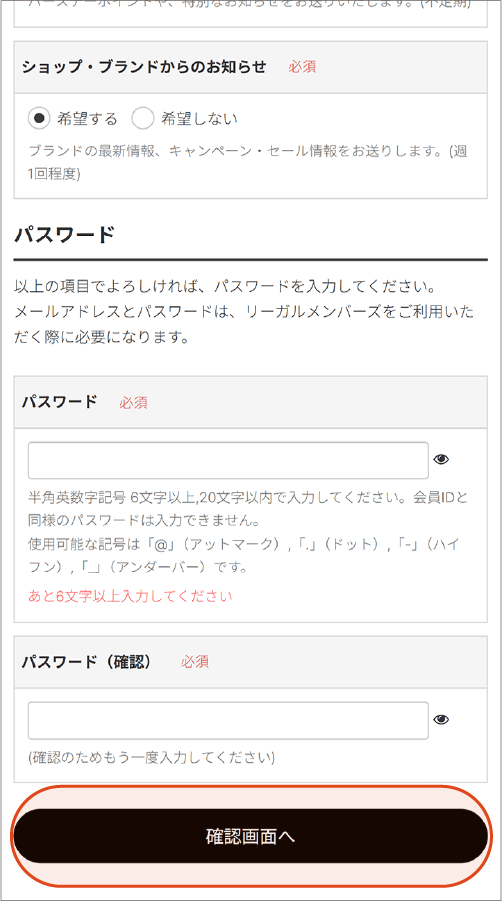Choose the 希望しない radio option
This screenshot has height=901, width=502.
142,118
